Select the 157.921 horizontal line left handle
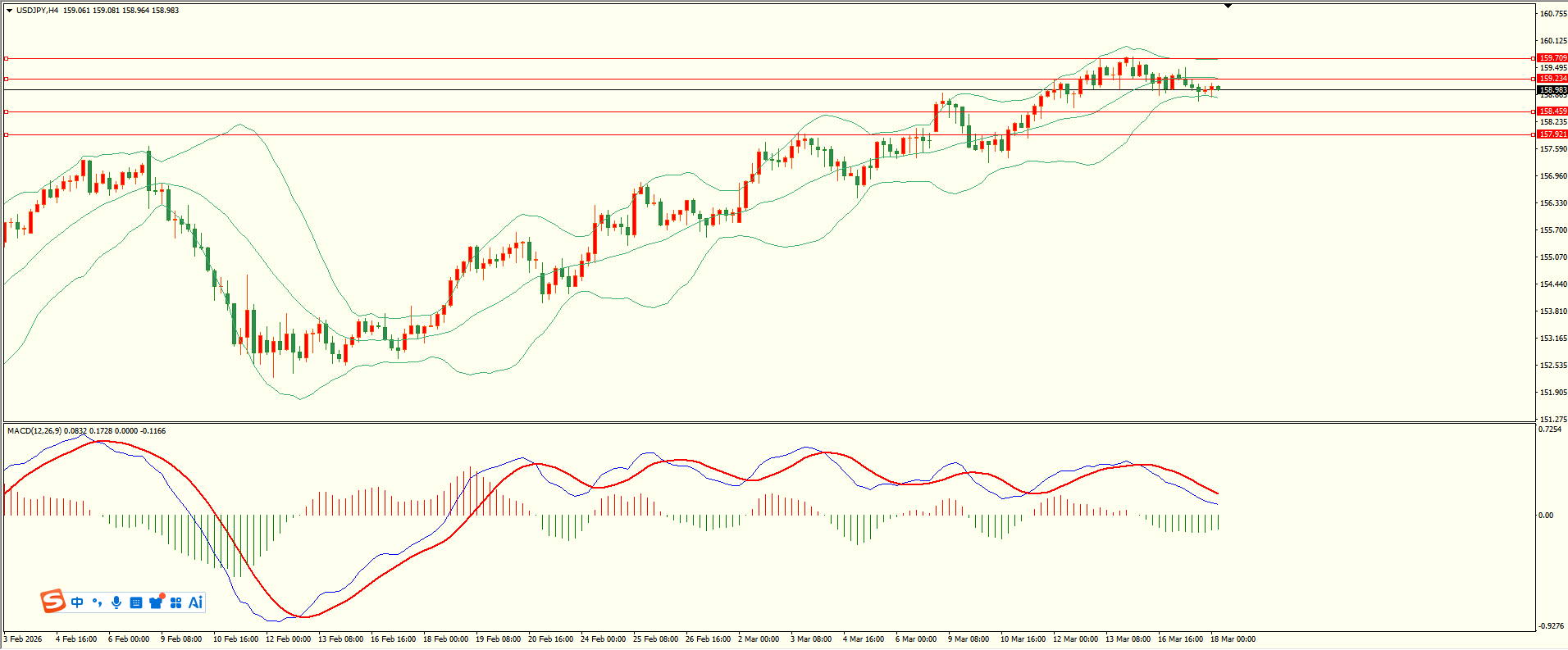Viewport: 1568px width, 650px height. (7, 134)
